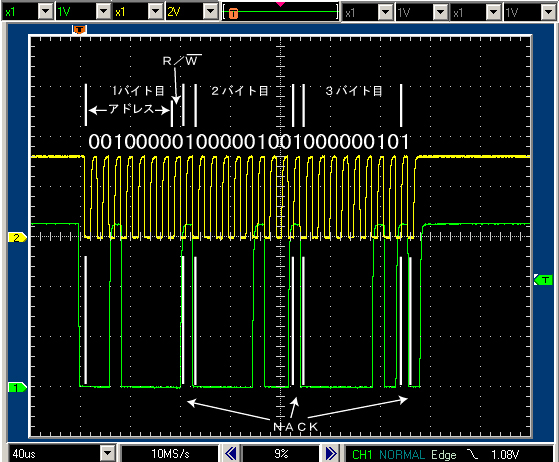The height and width of the screenshot is (462, 559).
Task: Click the 9% position field
Action: coord(281,453)
